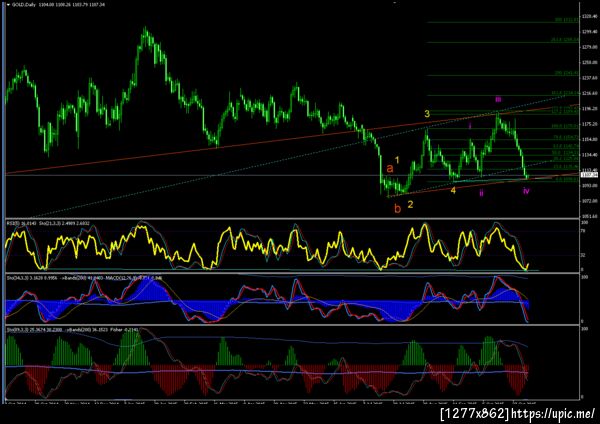Click the 50.0 Fibonacci level label
Screen dimensions: 600x424
coord(564,152)
